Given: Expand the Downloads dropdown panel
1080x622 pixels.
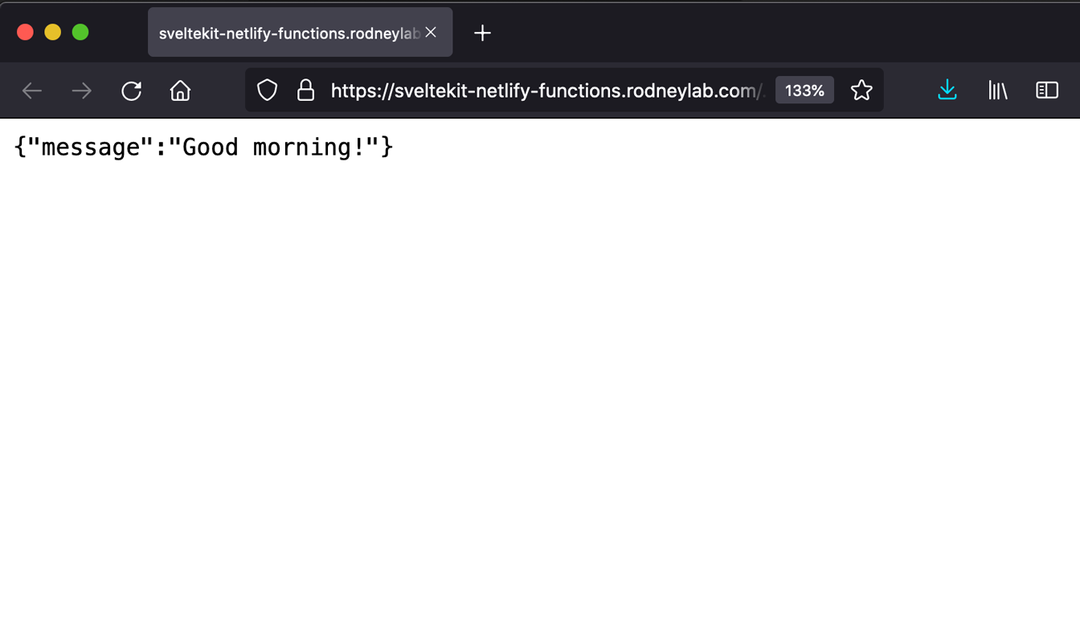Looking at the screenshot, I should 947,90.
